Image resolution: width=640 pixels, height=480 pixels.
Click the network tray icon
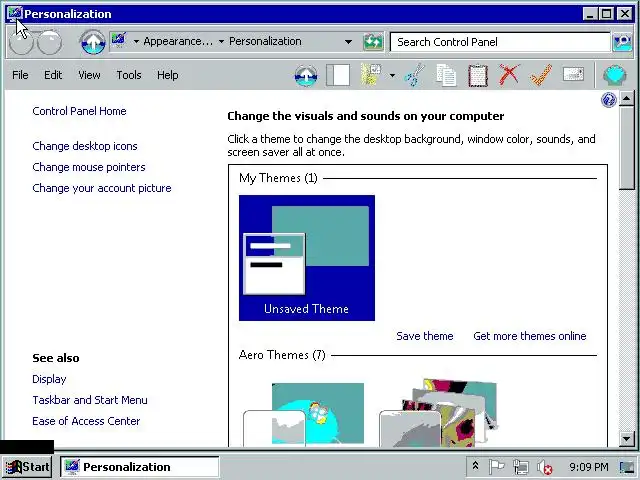[x=521, y=467]
